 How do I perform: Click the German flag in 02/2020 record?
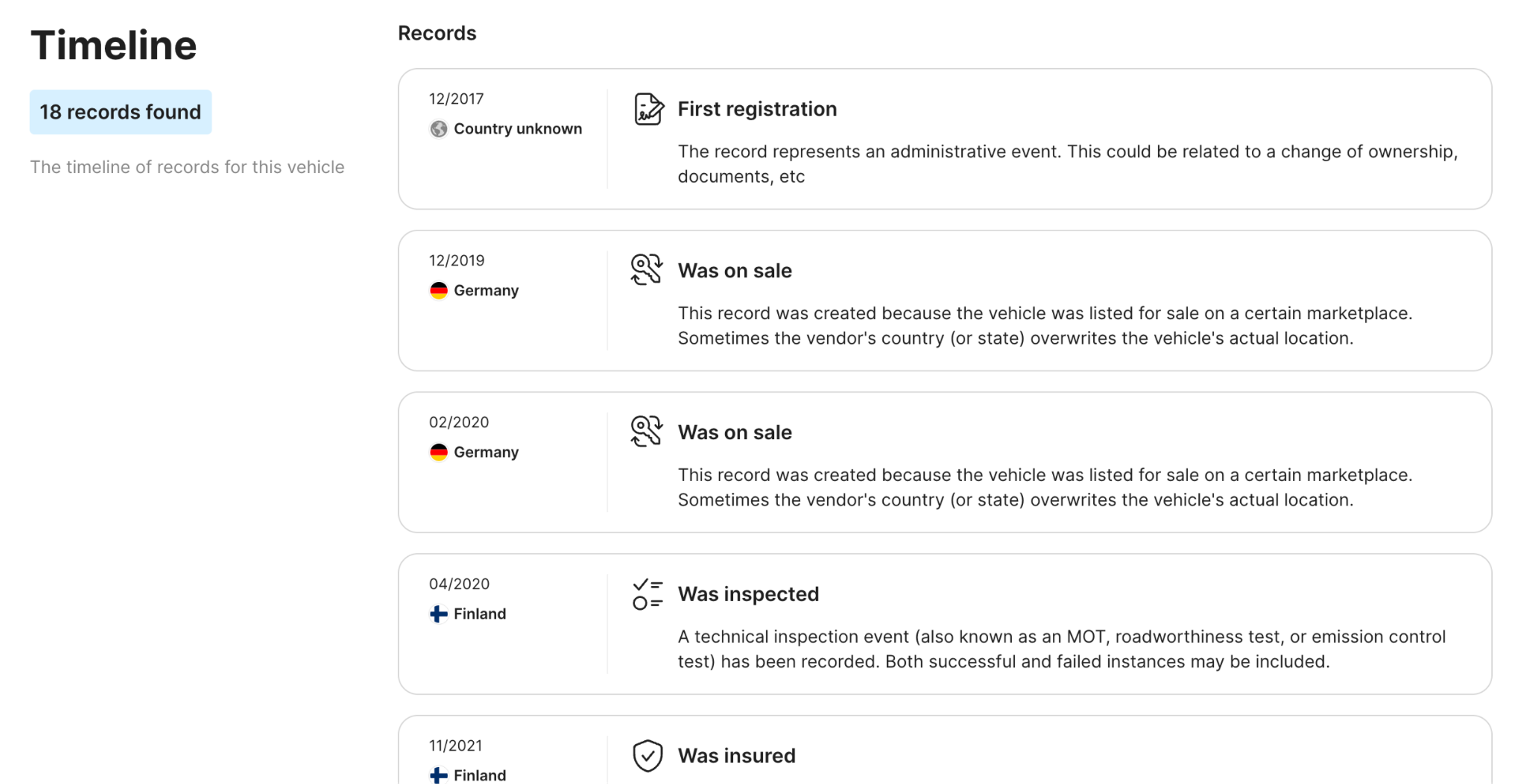point(438,452)
